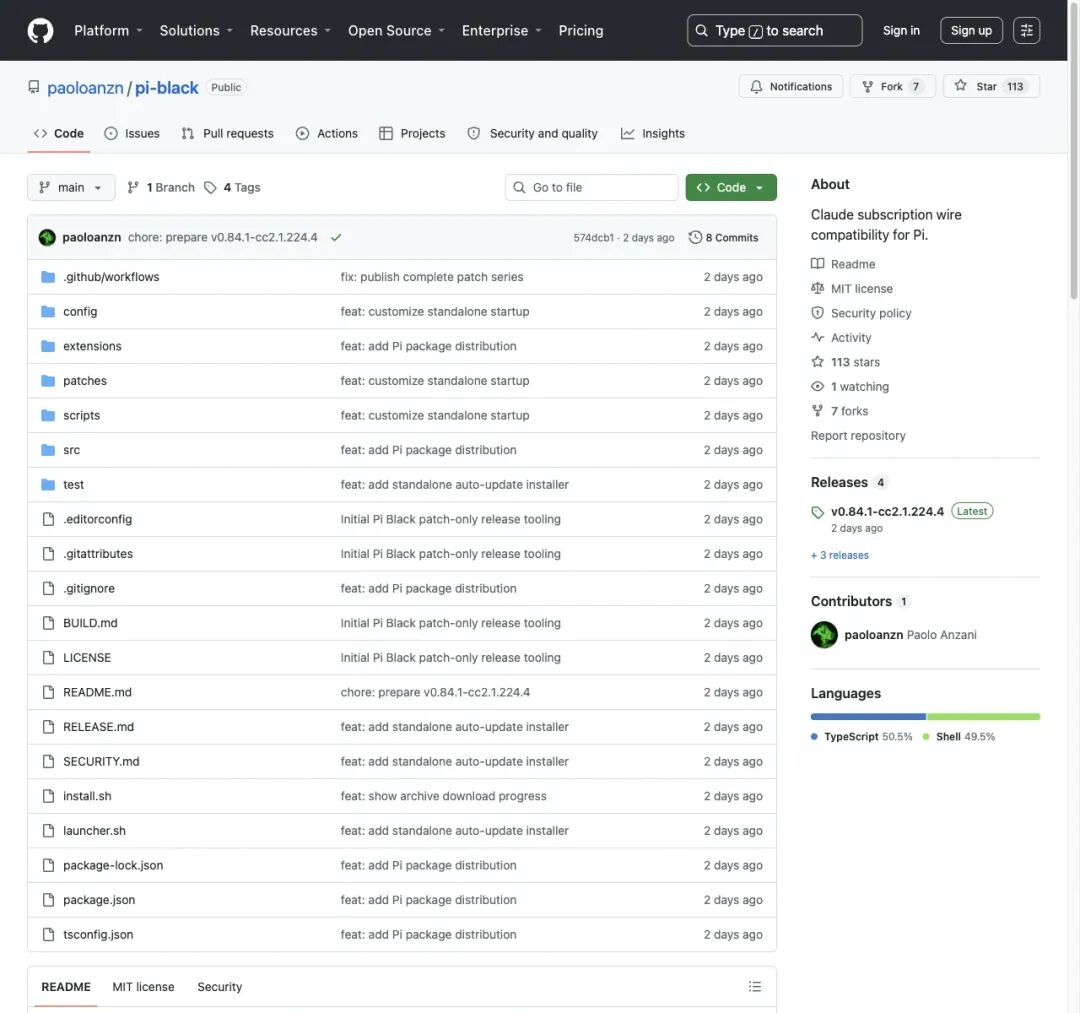Click the file icon next to LICENSE
Viewport: 1080px width, 1013px height.
coord(48,658)
